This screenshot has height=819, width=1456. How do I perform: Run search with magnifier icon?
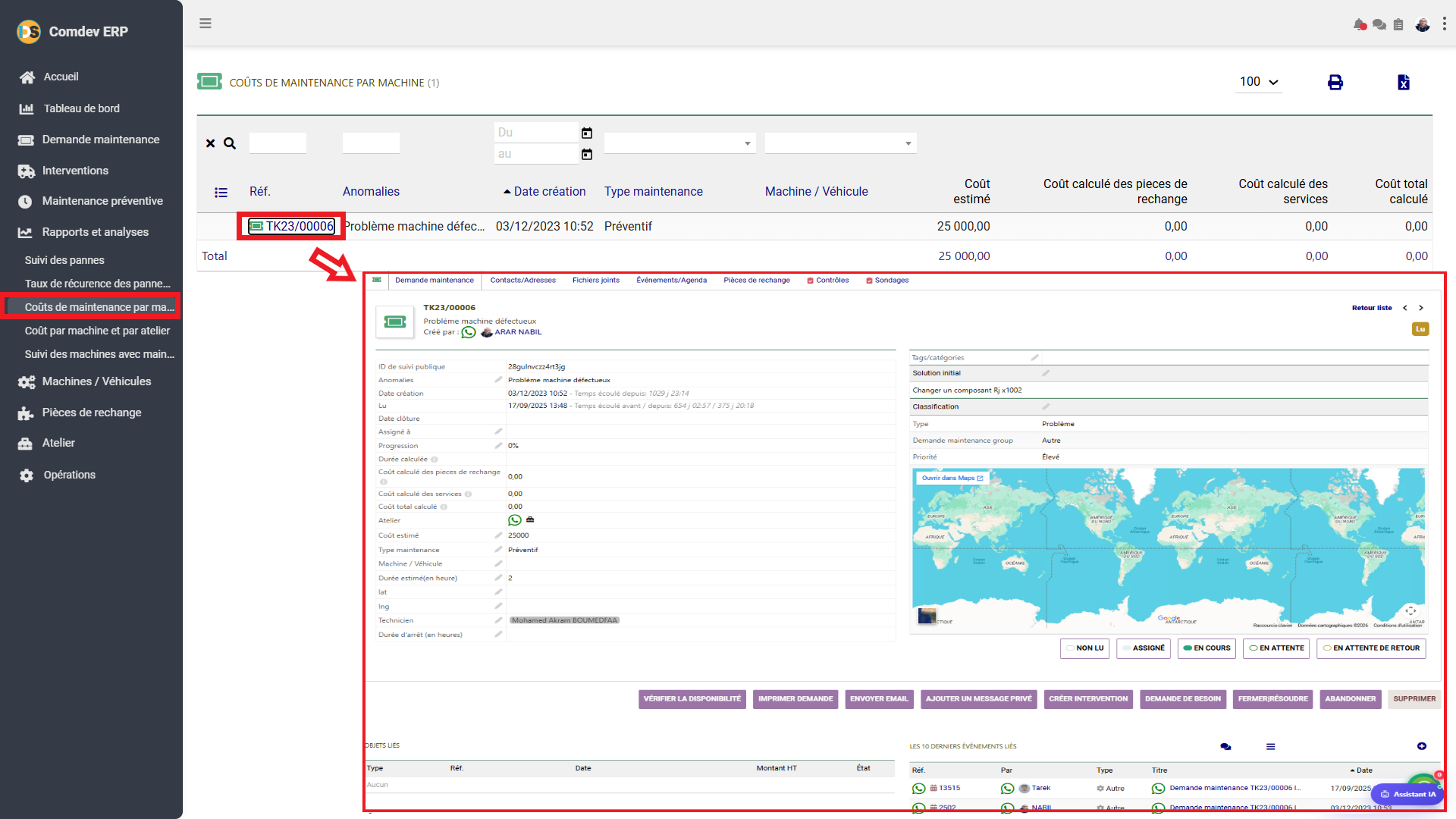click(230, 143)
